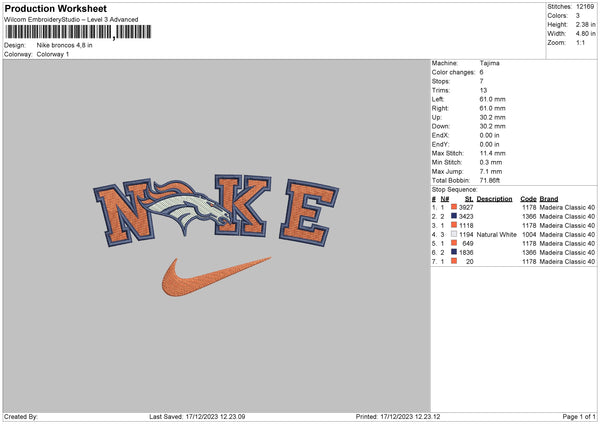Click the Trims value 13

[483, 90]
